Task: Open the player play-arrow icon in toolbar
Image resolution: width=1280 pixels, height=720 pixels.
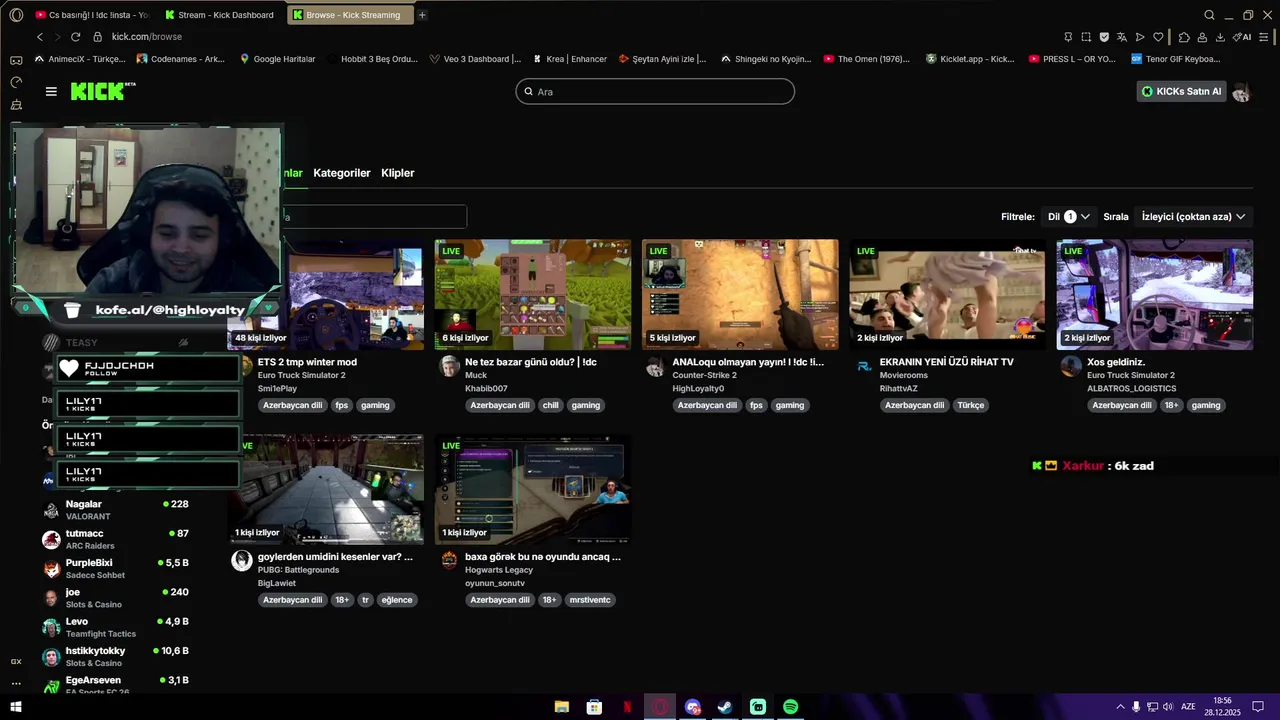Action: (1140, 37)
